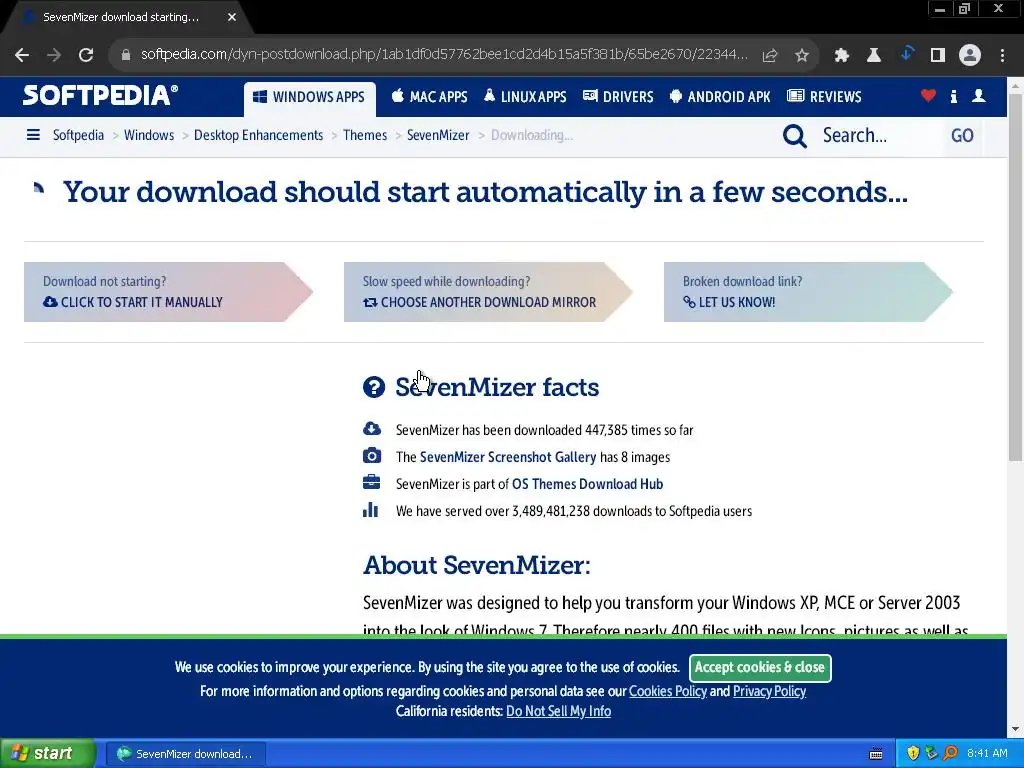
Task: Click the magnifier search icon
Action: coord(795,136)
